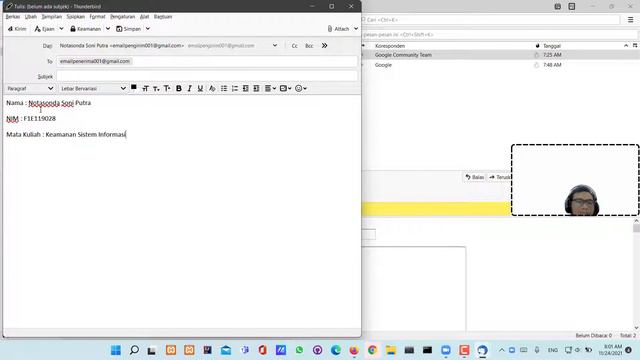This screenshot has width=640, height=360.
Task: Open the Ejaan dropdown arrow
Action: 61,29
